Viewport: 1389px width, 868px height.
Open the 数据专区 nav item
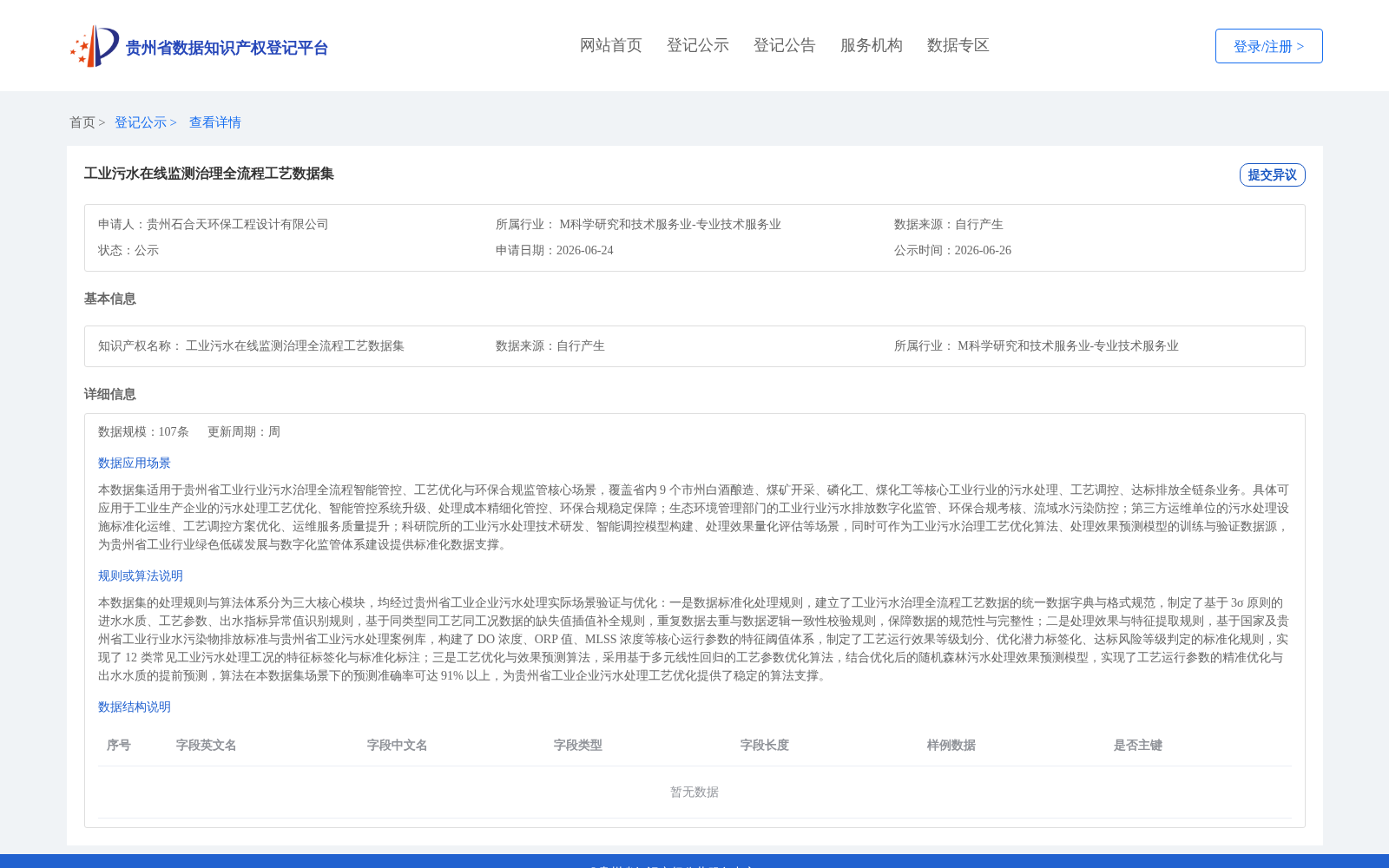958,45
